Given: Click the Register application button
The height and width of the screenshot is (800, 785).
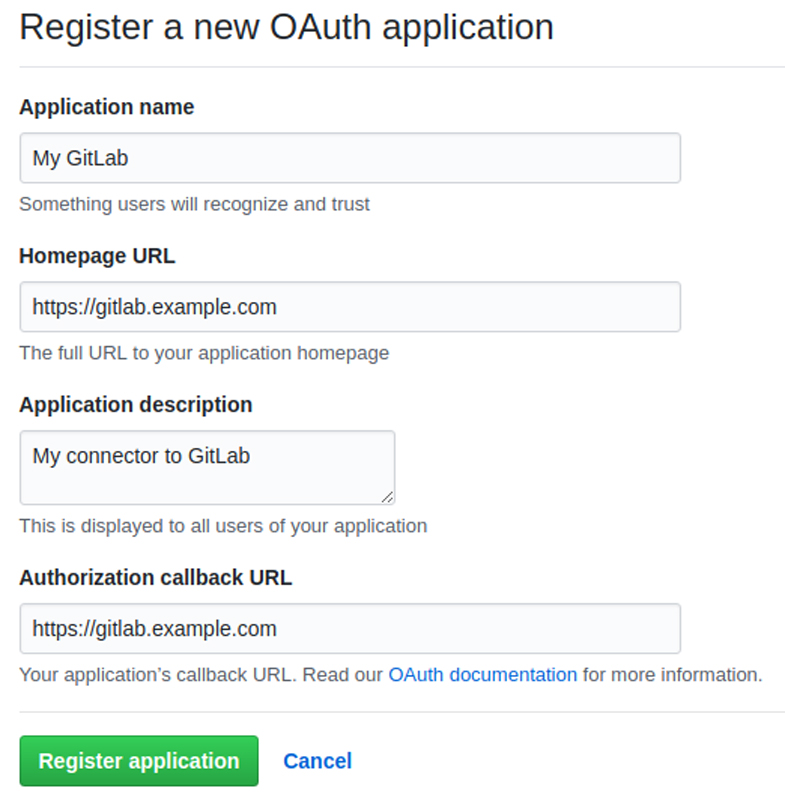Looking at the screenshot, I should point(138,761).
